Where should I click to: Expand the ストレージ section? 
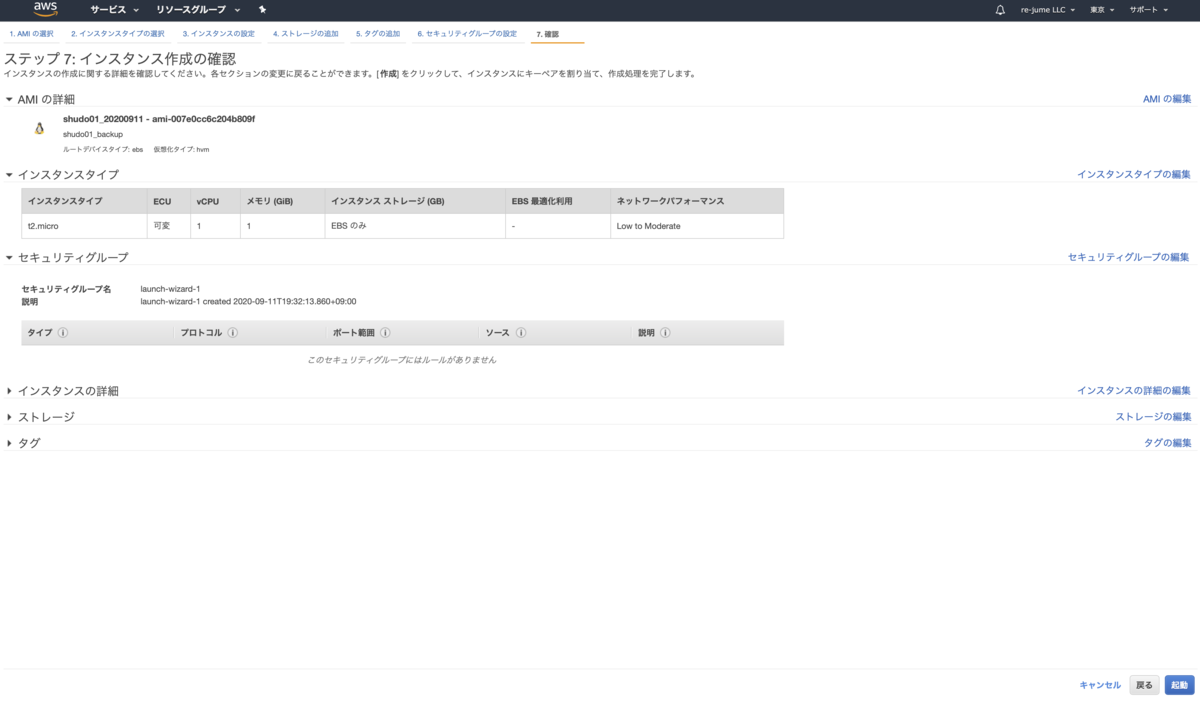coord(10,417)
